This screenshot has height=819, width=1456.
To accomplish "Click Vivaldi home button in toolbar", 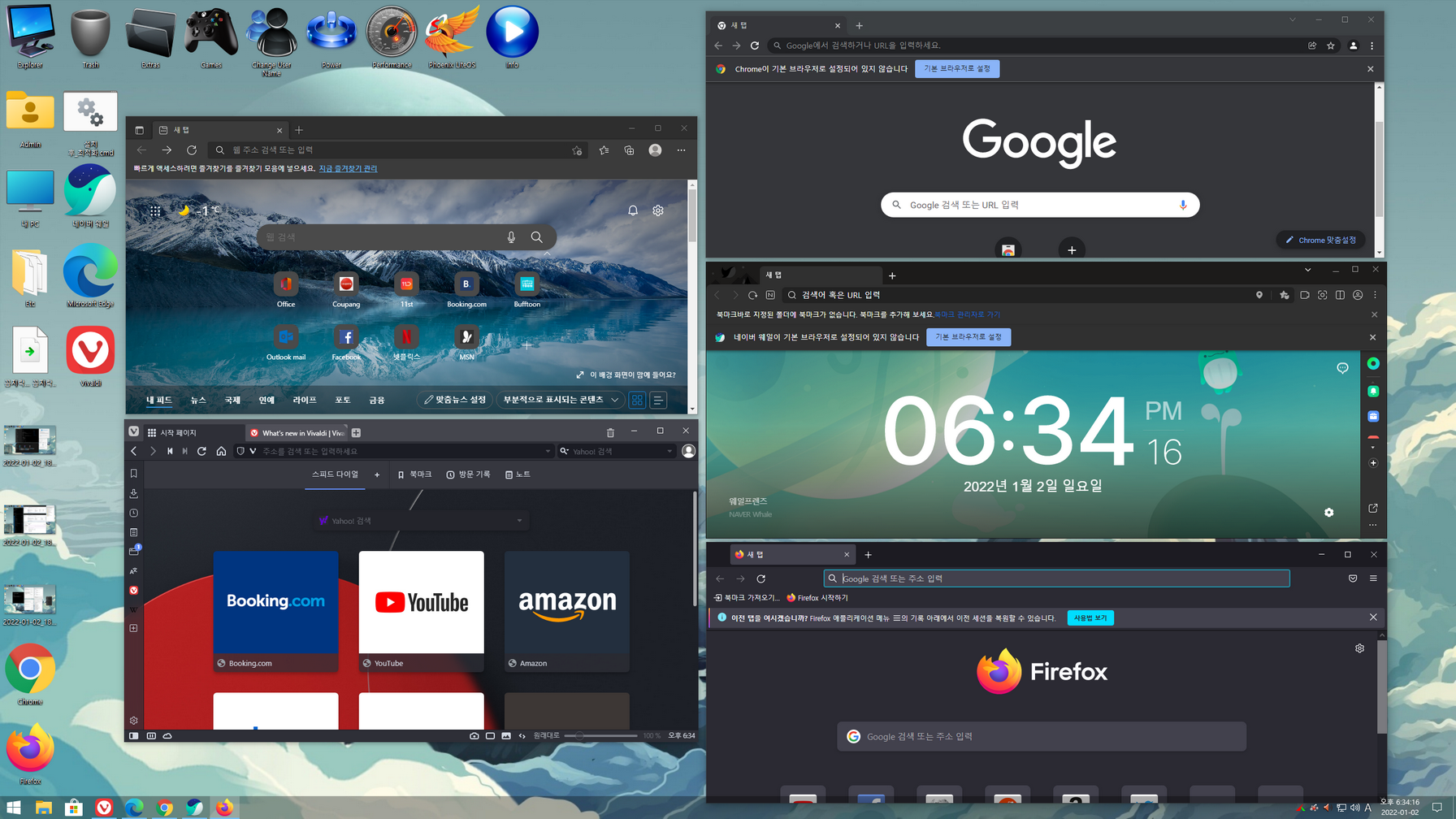I will pos(221,451).
